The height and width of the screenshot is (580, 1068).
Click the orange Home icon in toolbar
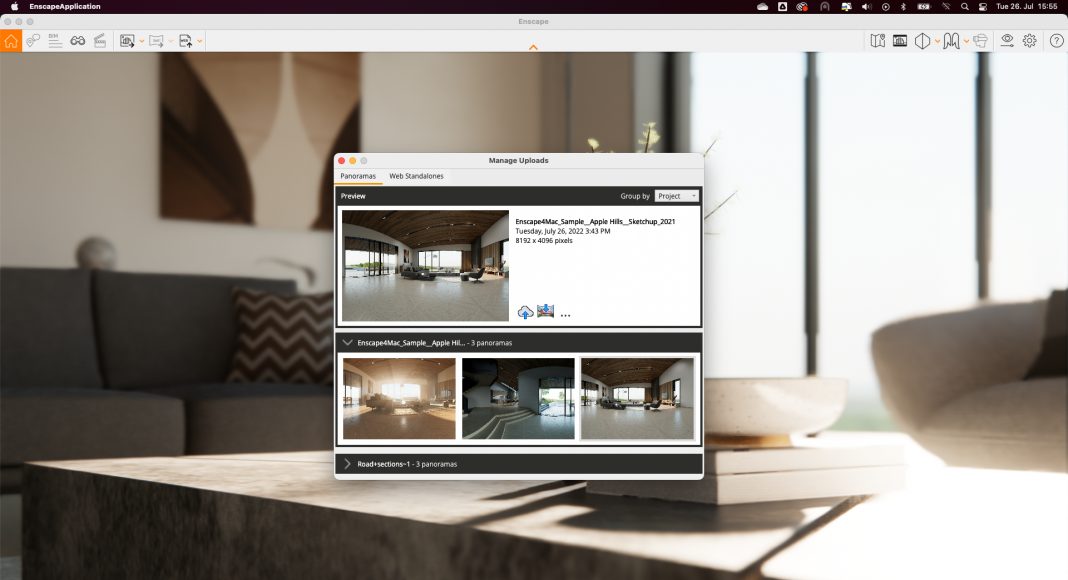pyautogui.click(x=11, y=41)
